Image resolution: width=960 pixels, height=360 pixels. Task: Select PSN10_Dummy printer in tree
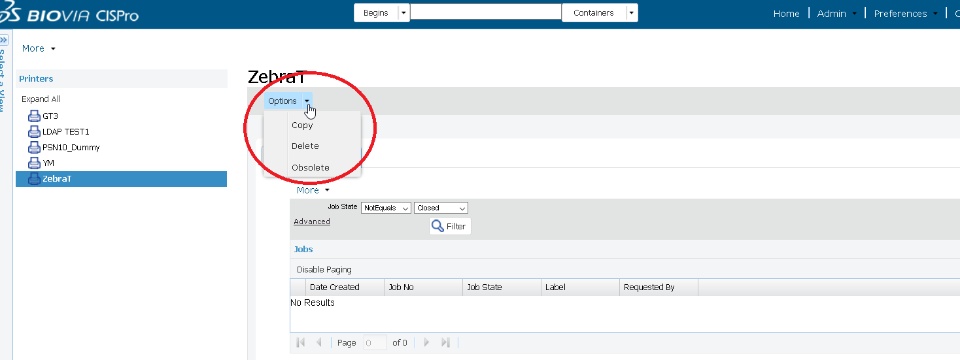(x=71, y=148)
